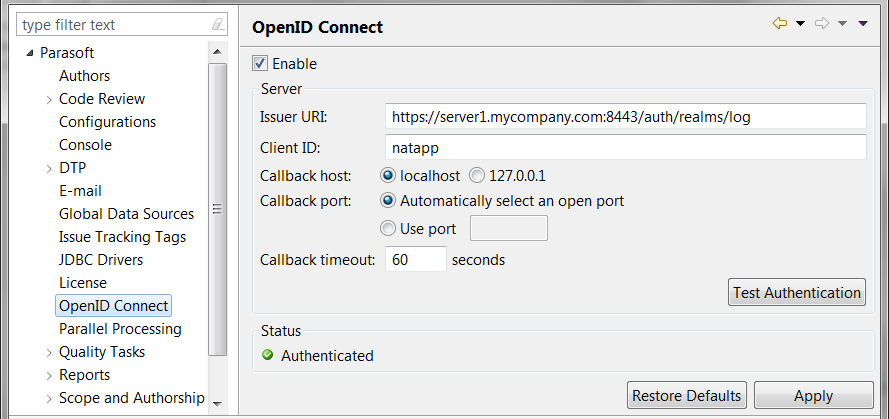Viewport: 889px width, 419px height.
Task: Click the forward navigation arrow icon
Action: click(x=822, y=24)
